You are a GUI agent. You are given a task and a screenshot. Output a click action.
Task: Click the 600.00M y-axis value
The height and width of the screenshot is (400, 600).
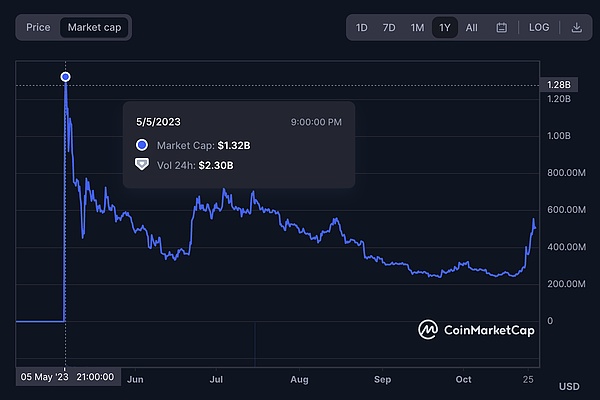point(565,209)
